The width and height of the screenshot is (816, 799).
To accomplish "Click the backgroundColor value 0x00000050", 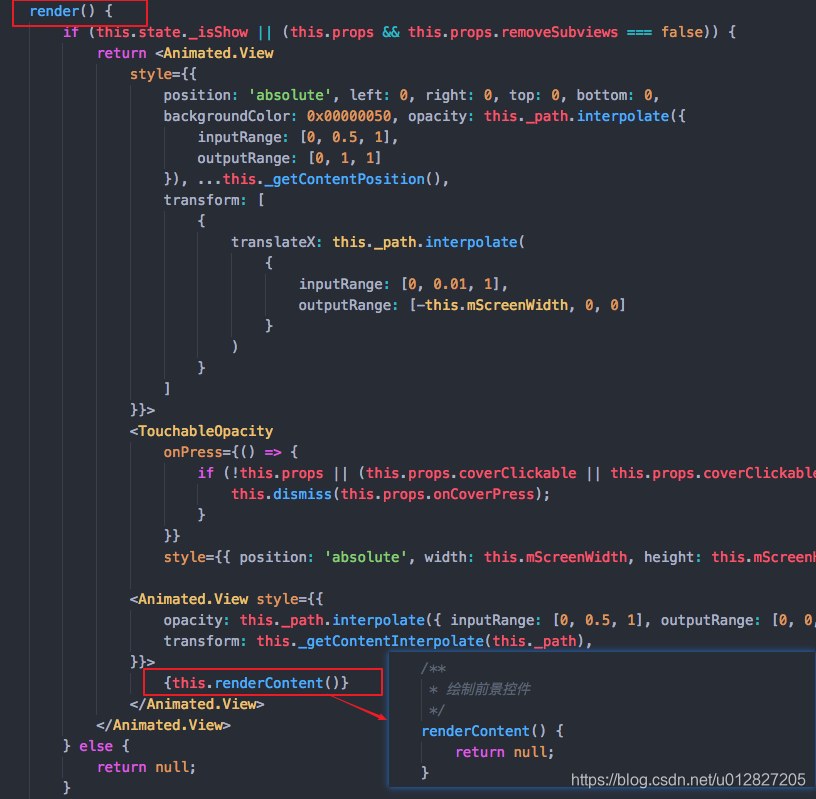I will pos(349,116).
